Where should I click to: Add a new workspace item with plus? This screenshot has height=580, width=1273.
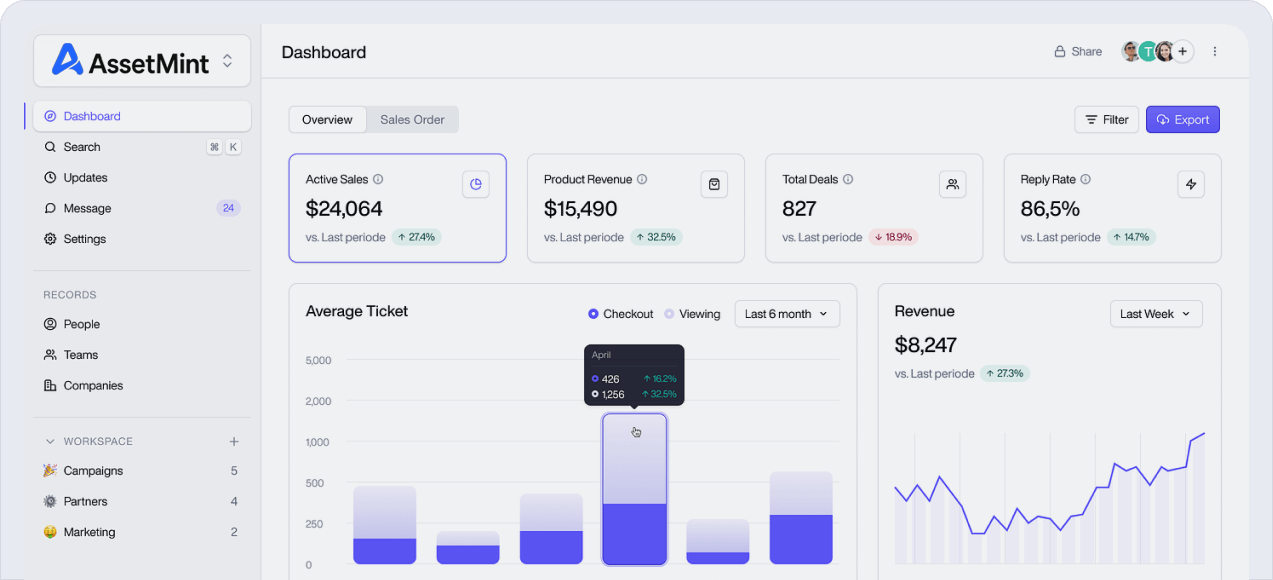click(x=234, y=441)
